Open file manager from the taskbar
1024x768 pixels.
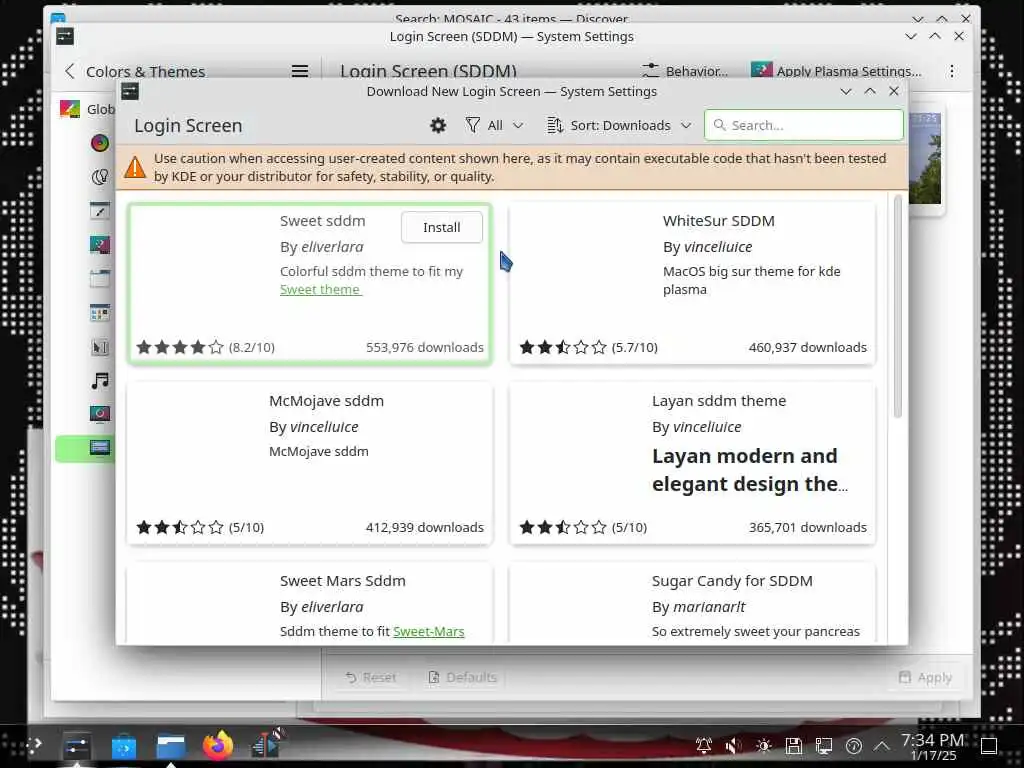coord(171,745)
